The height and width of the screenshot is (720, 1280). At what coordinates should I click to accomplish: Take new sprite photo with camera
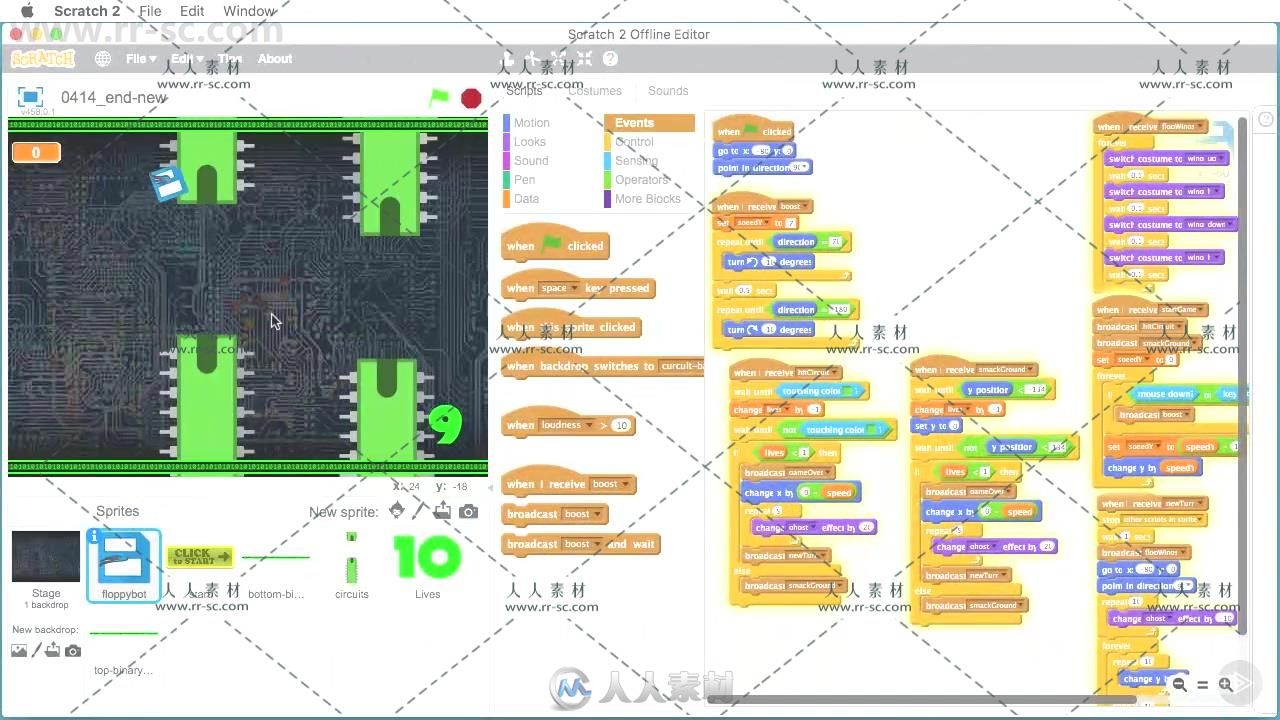468,512
